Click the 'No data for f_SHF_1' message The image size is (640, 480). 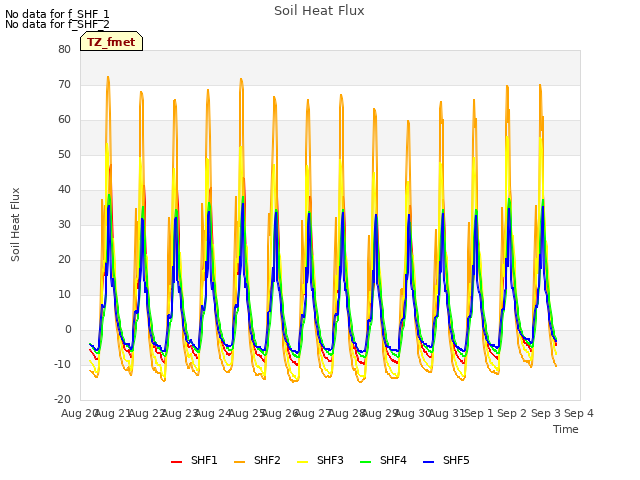pos(57,14)
